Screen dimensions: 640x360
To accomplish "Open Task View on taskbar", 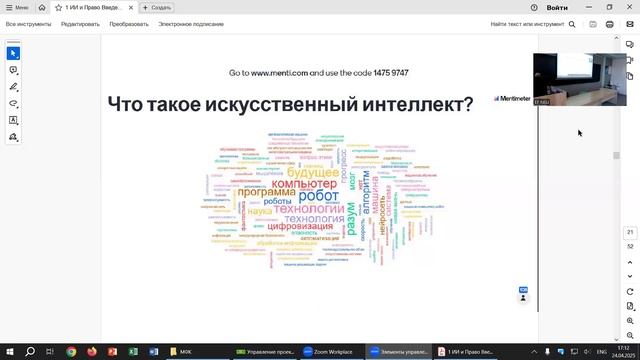I will point(50,351).
